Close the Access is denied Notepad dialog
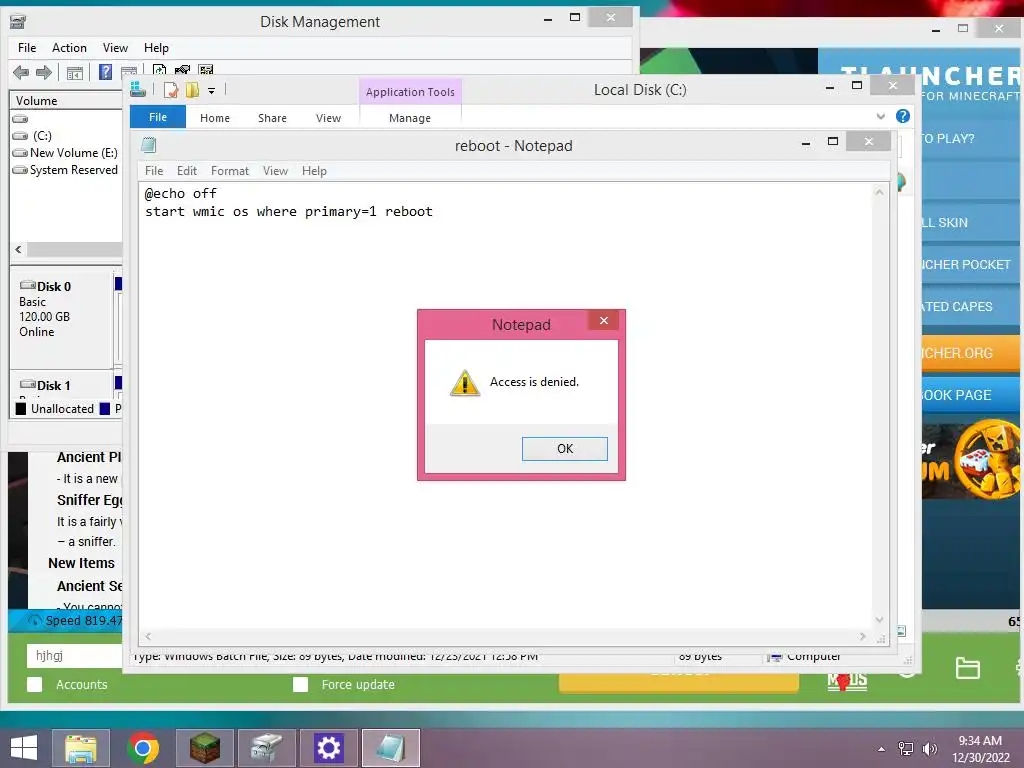The image size is (1024, 768). click(603, 320)
